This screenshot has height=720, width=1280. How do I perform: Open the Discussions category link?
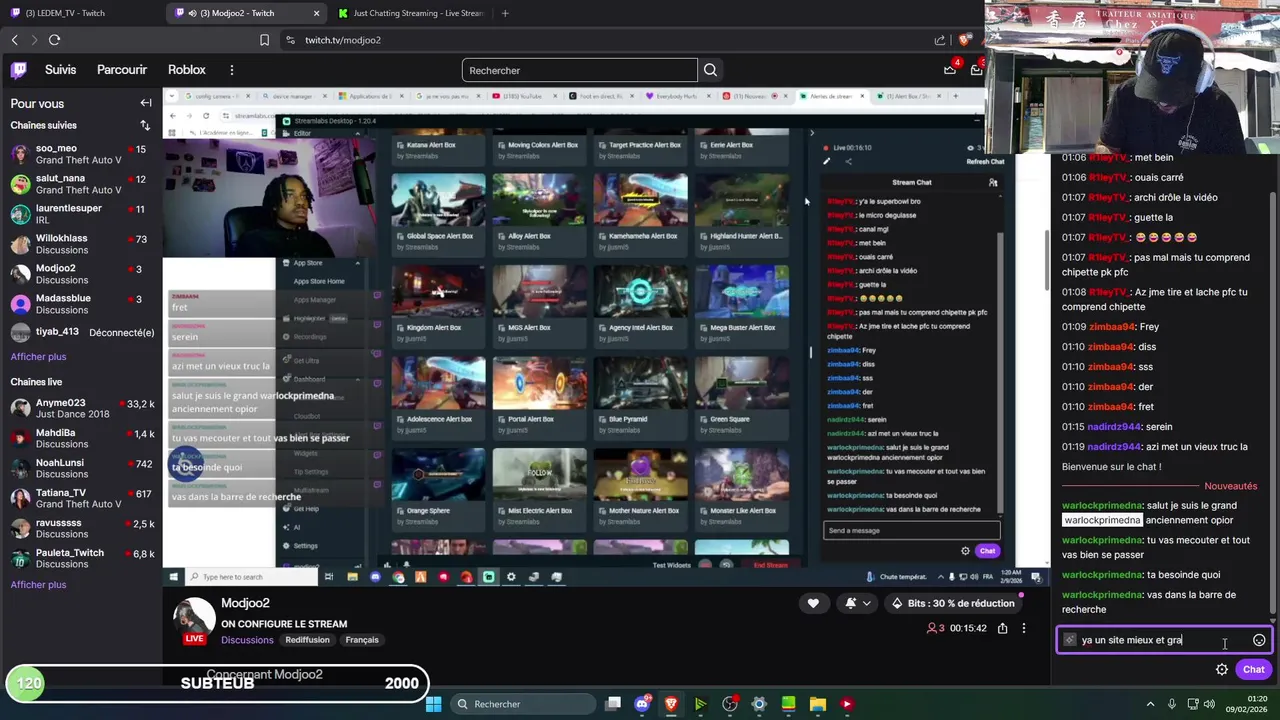[x=247, y=640]
